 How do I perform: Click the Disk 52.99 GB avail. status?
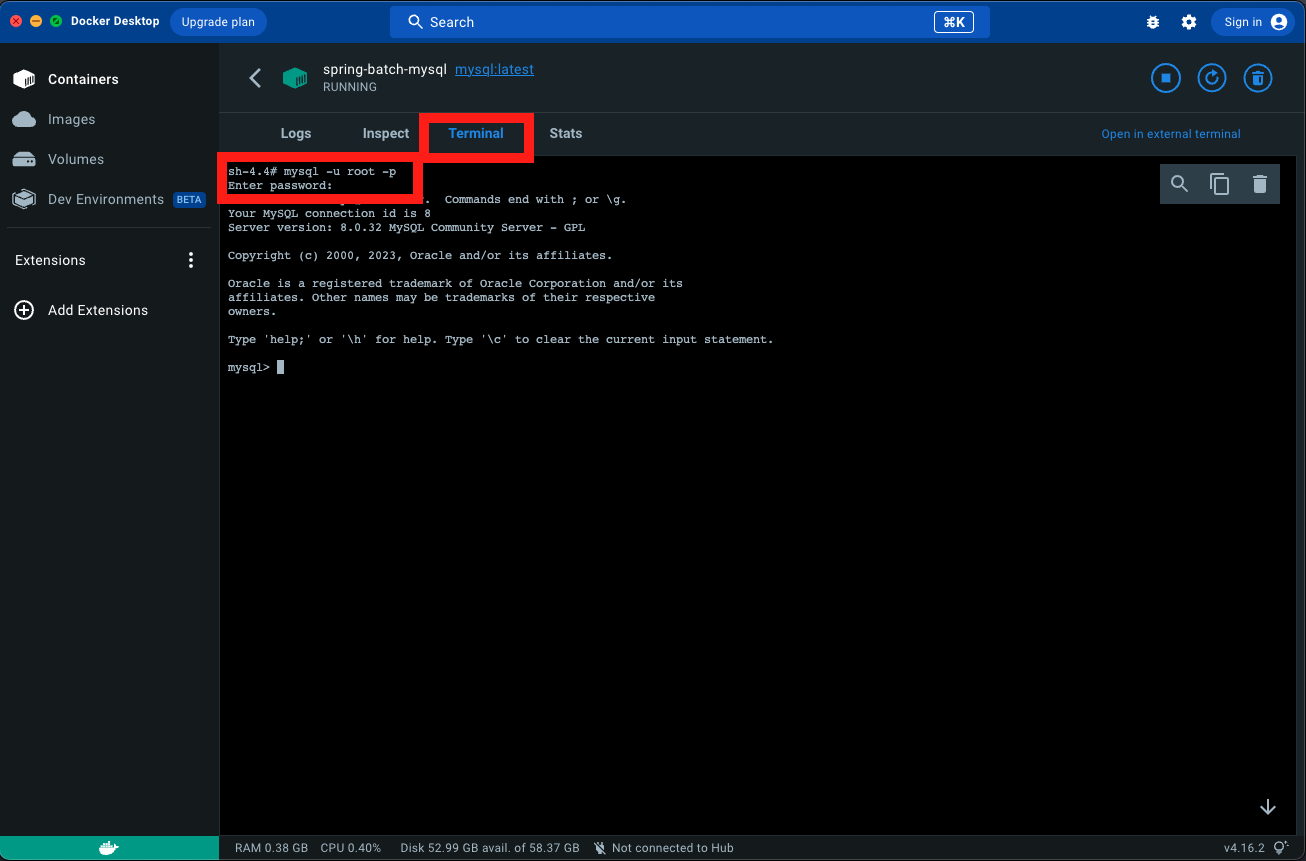click(490, 848)
